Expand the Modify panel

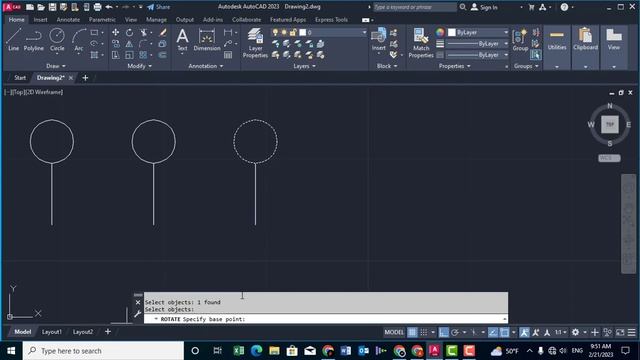point(139,66)
